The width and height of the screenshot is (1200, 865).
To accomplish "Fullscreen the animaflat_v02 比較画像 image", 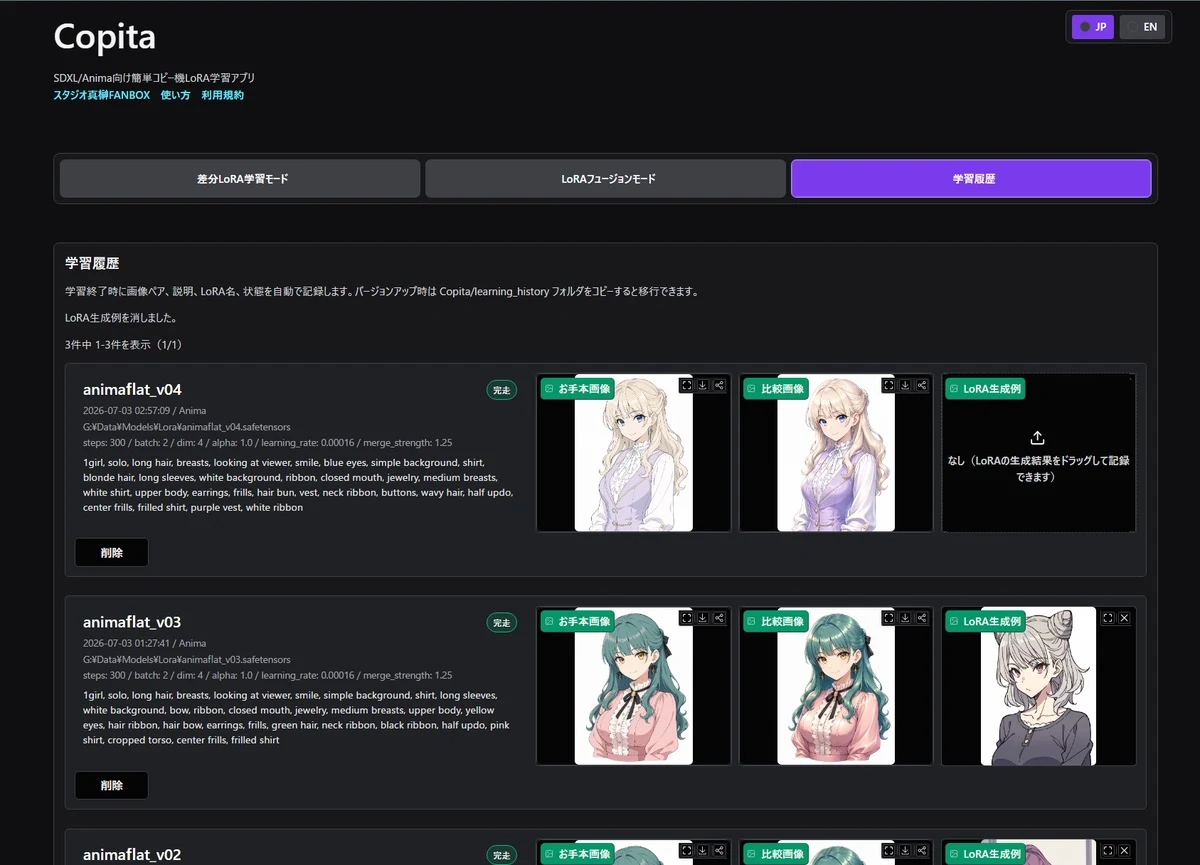I will pyautogui.click(x=888, y=851).
